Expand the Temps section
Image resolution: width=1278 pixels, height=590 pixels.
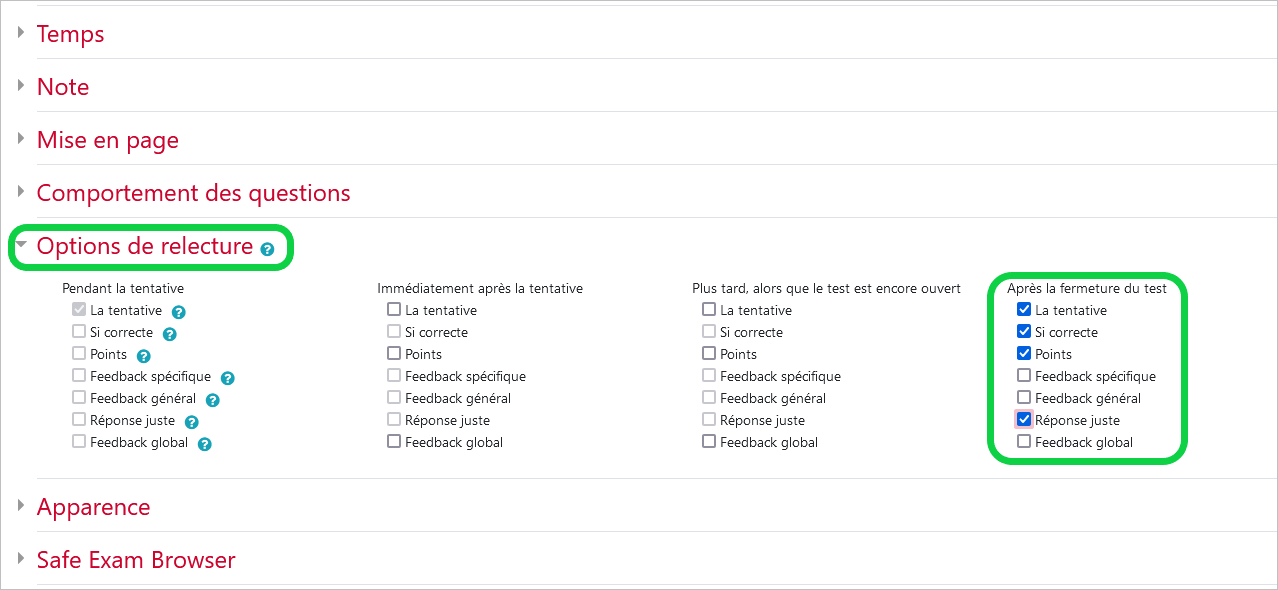pos(70,34)
